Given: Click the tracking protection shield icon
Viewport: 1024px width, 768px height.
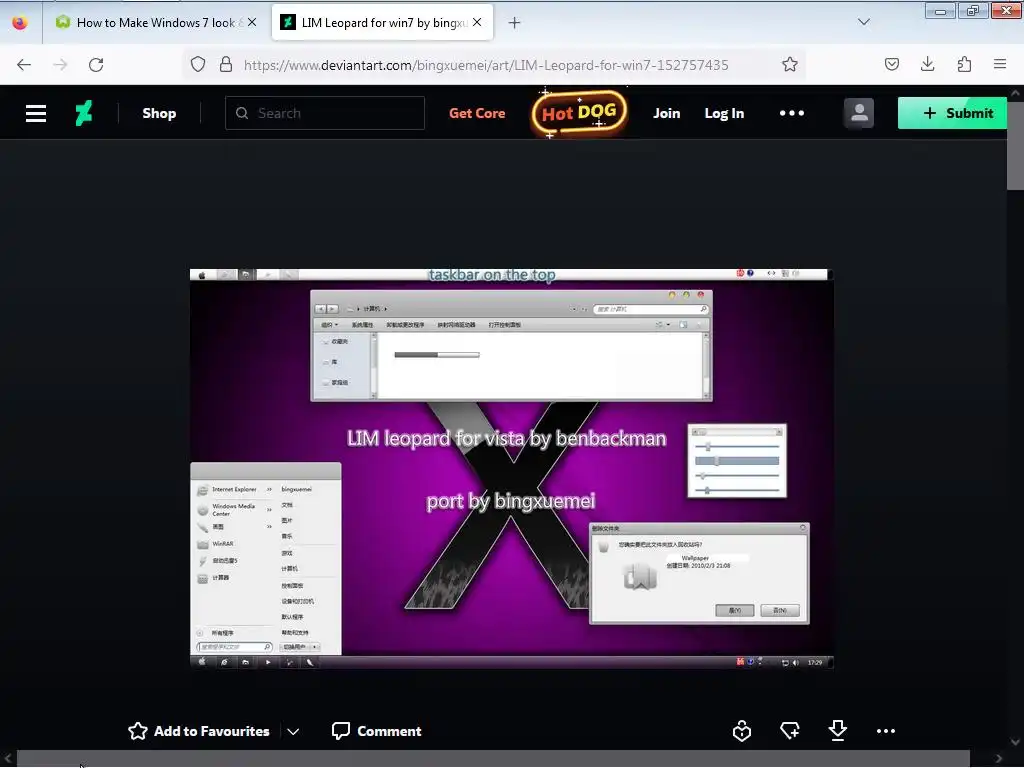Looking at the screenshot, I should 198,64.
